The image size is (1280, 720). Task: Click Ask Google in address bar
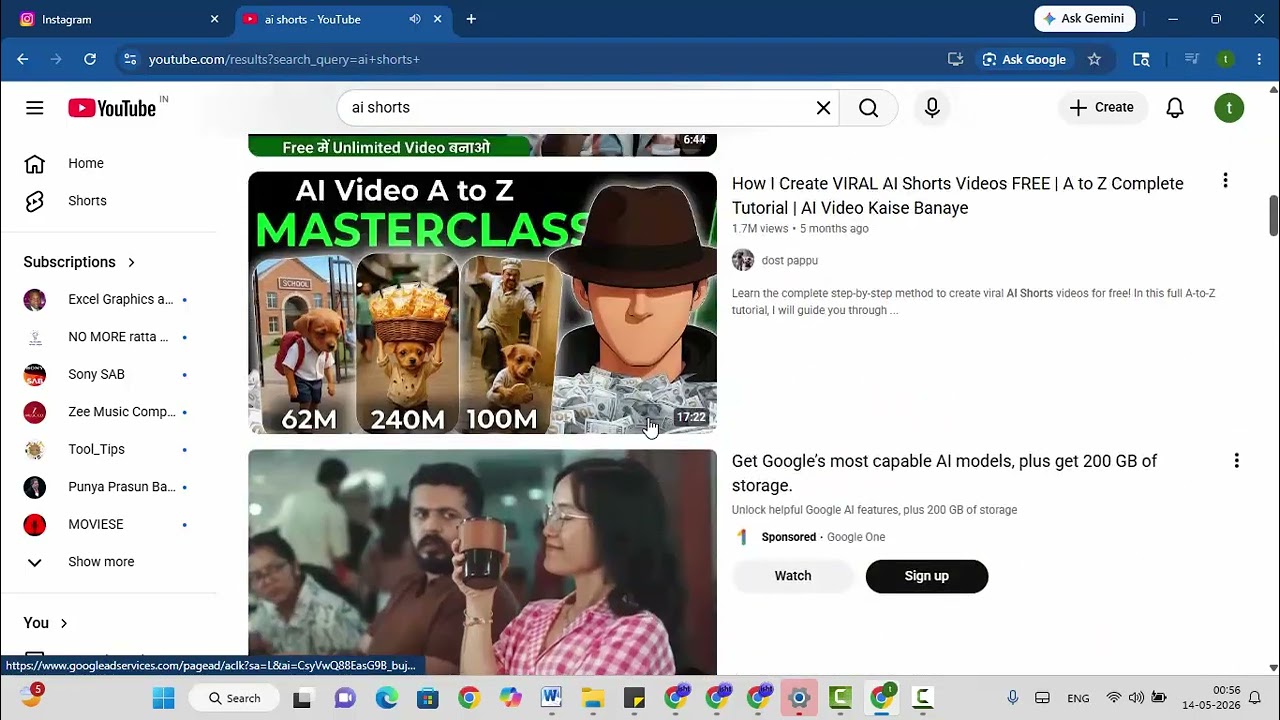1024,59
